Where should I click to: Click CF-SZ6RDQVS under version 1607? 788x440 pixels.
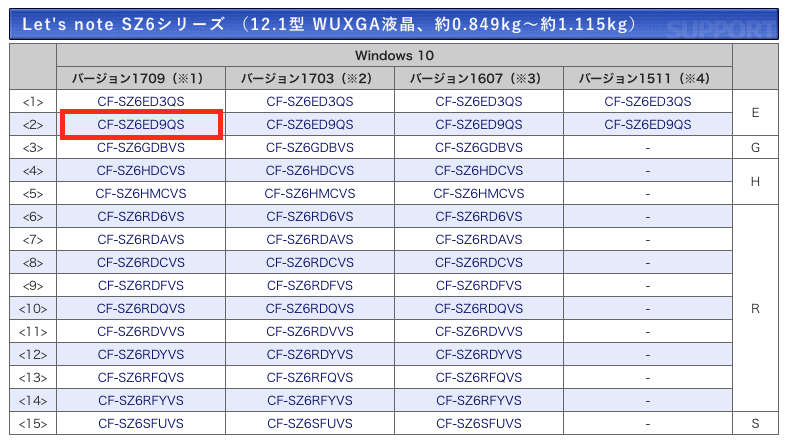tap(478, 308)
